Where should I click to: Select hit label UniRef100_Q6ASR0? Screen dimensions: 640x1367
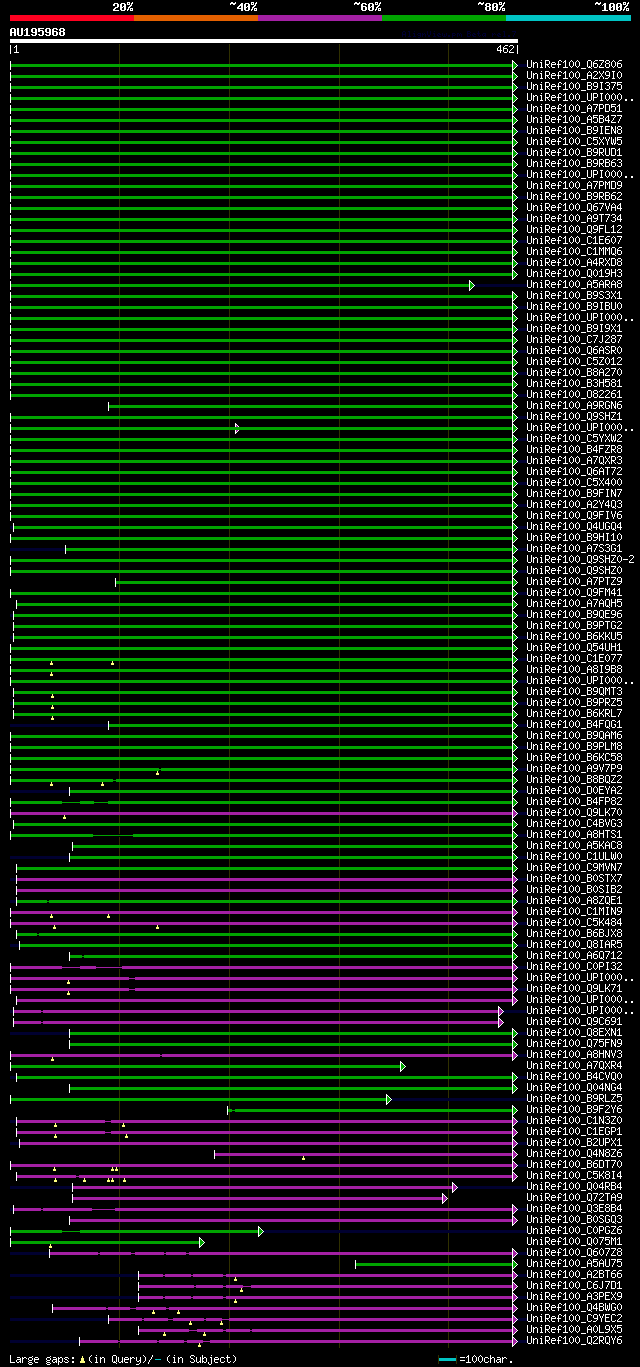[x=574, y=350]
